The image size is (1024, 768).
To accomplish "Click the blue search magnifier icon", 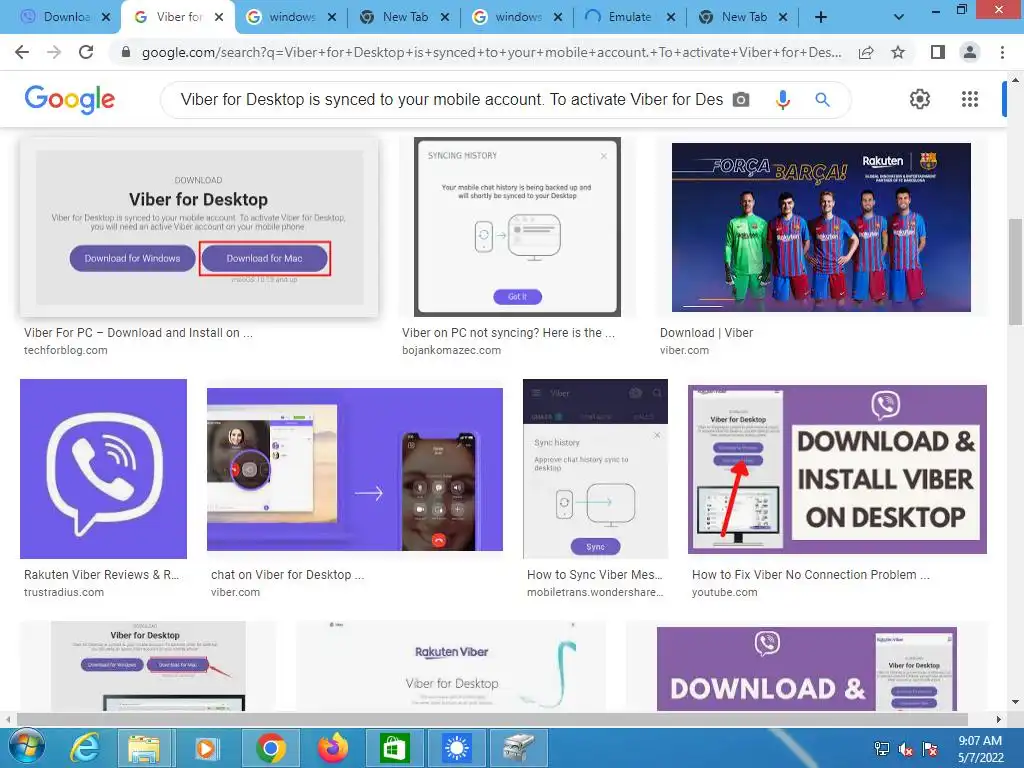I will click(822, 99).
